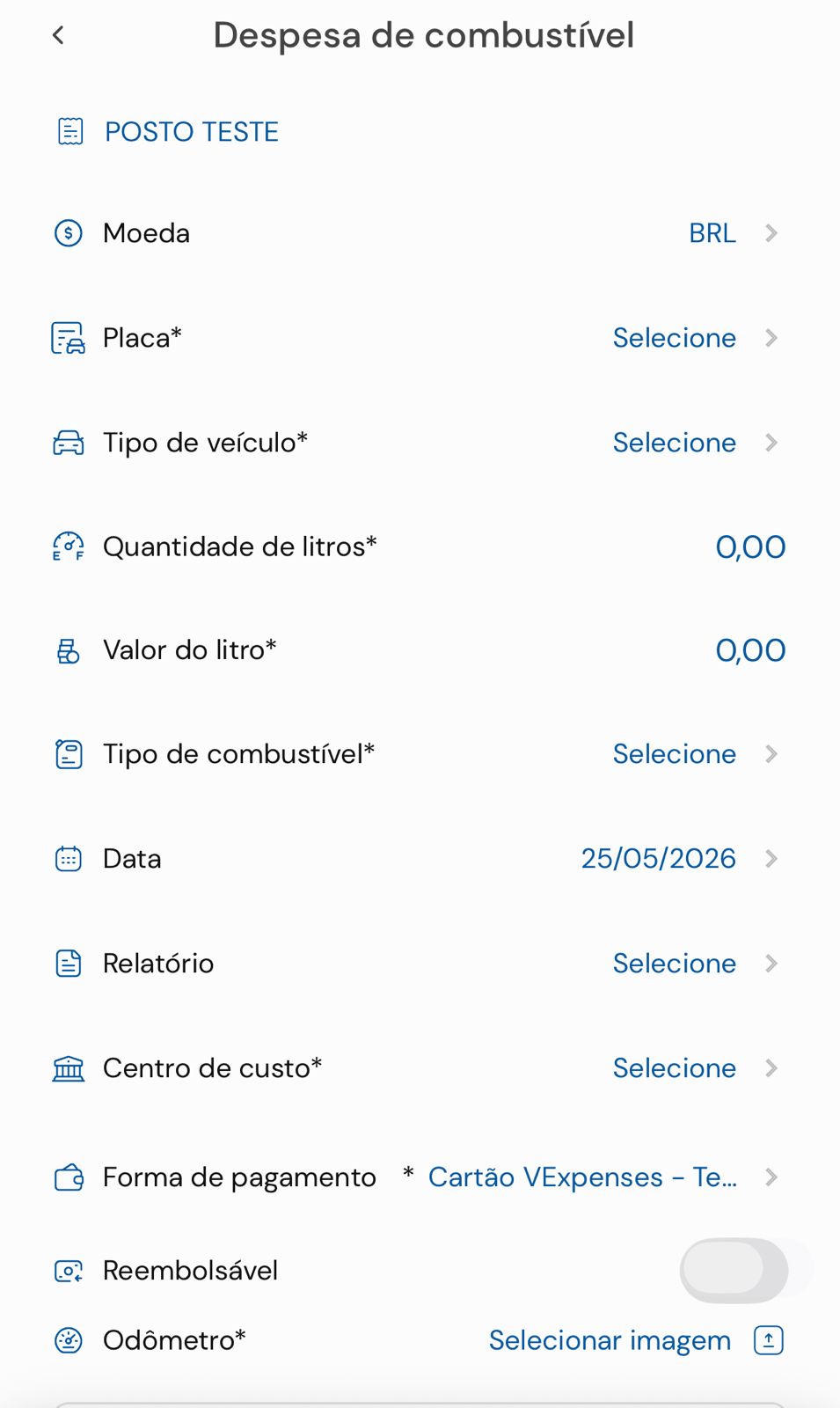840x1408 pixels.
Task: Tap the Moeda dollar-coin icon
Action: 69,233
